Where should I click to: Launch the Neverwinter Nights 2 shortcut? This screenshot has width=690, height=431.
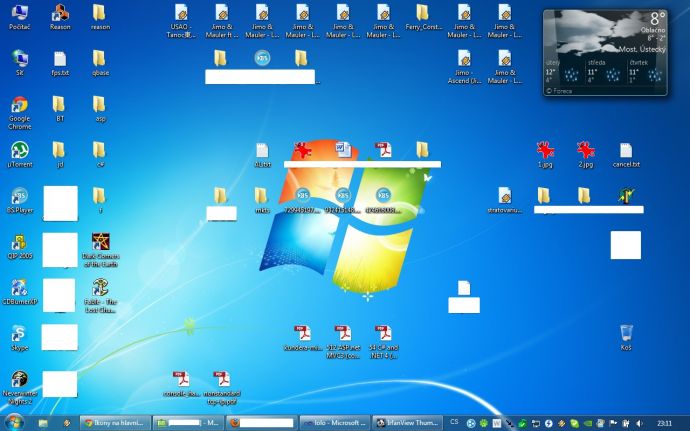[x=19, y=387]
